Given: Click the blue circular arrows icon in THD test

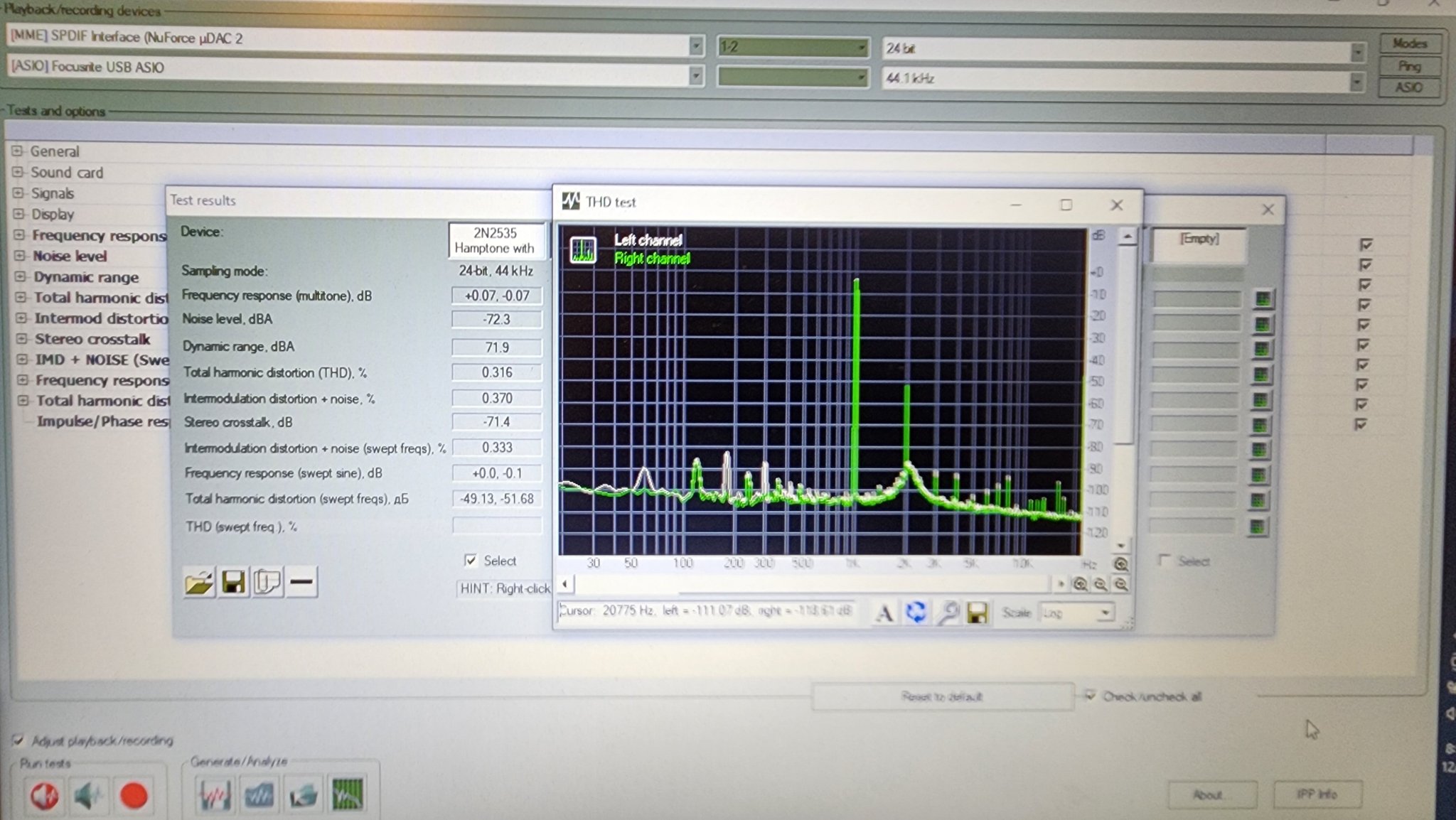Looking at the screenshot, I should pyautogui.click(x=916, y=613).
